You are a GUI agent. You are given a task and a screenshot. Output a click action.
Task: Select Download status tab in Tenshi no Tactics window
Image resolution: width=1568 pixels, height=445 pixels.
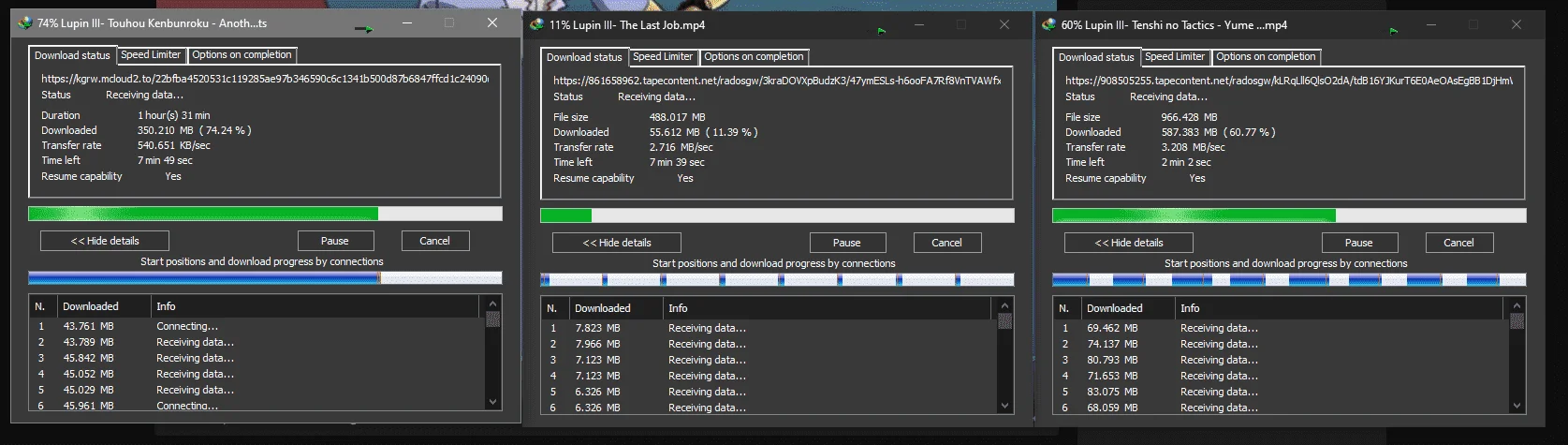(x=1096, y=57)
